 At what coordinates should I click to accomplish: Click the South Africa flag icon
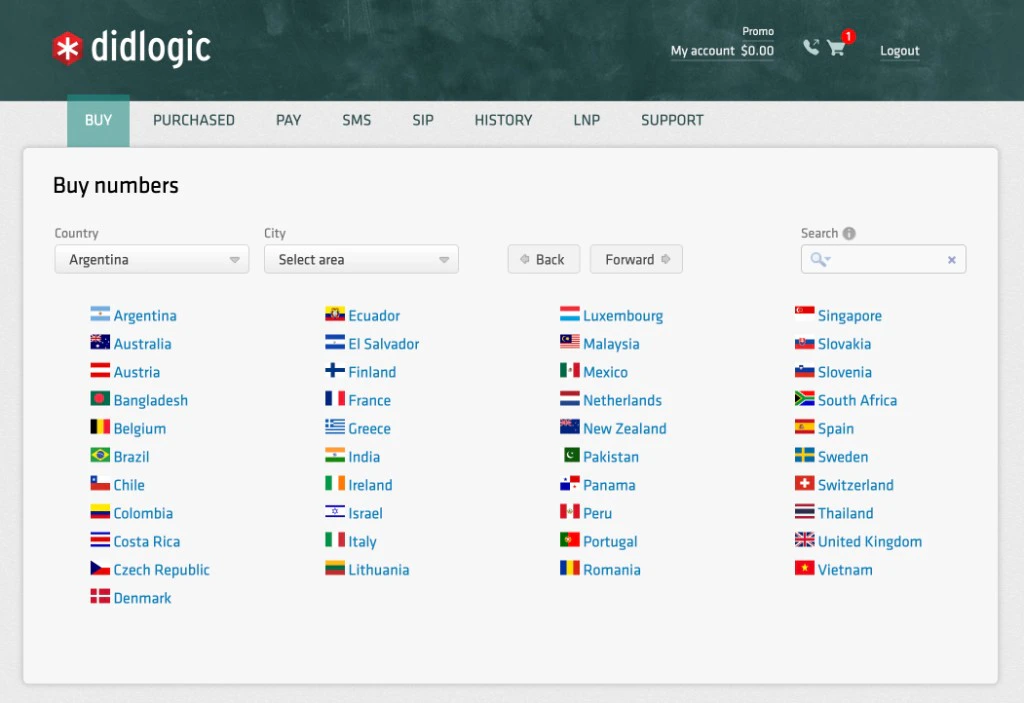click(x=805, y=399)
